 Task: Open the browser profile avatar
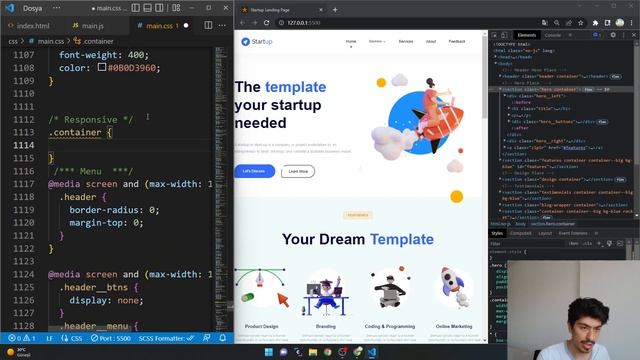(620, 23)
